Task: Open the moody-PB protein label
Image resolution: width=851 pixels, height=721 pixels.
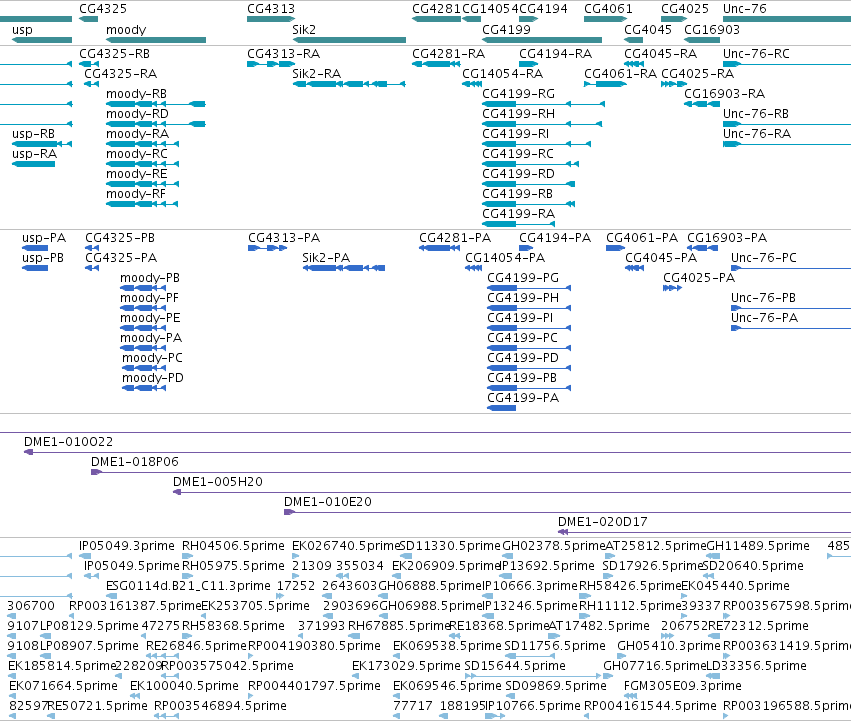Action: point(150,278)
